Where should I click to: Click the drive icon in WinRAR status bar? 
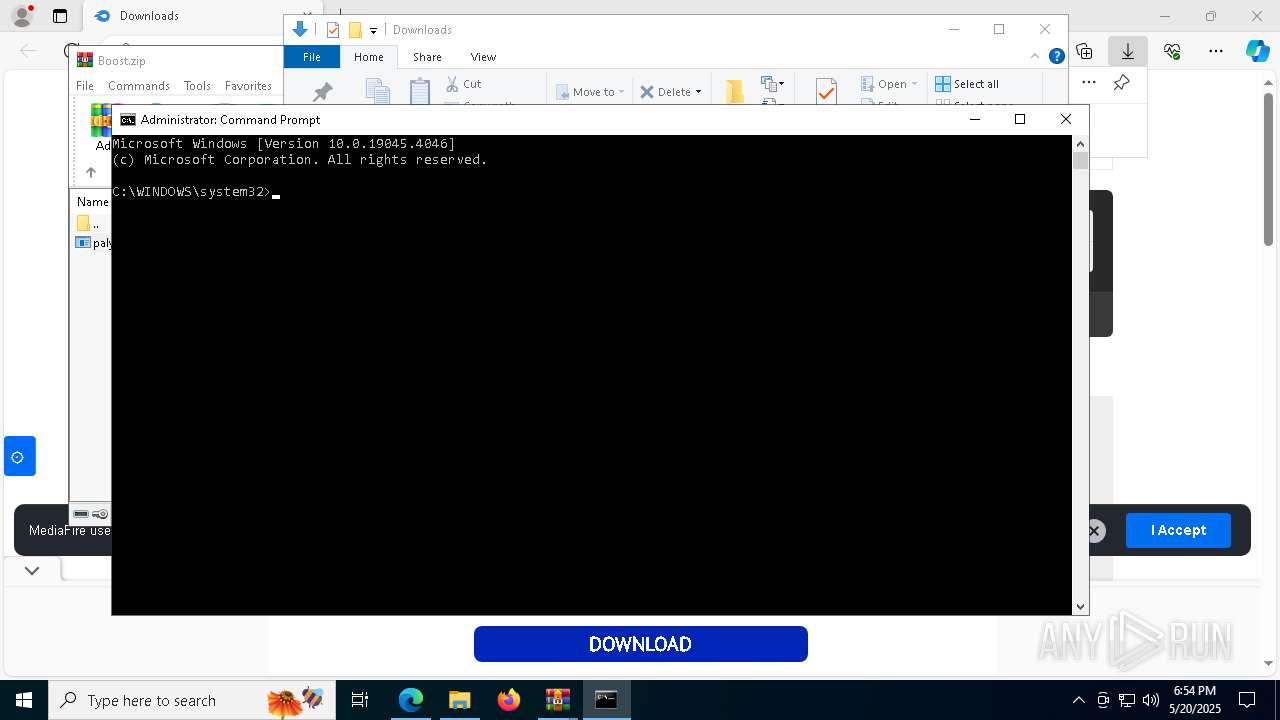[81, 514]
